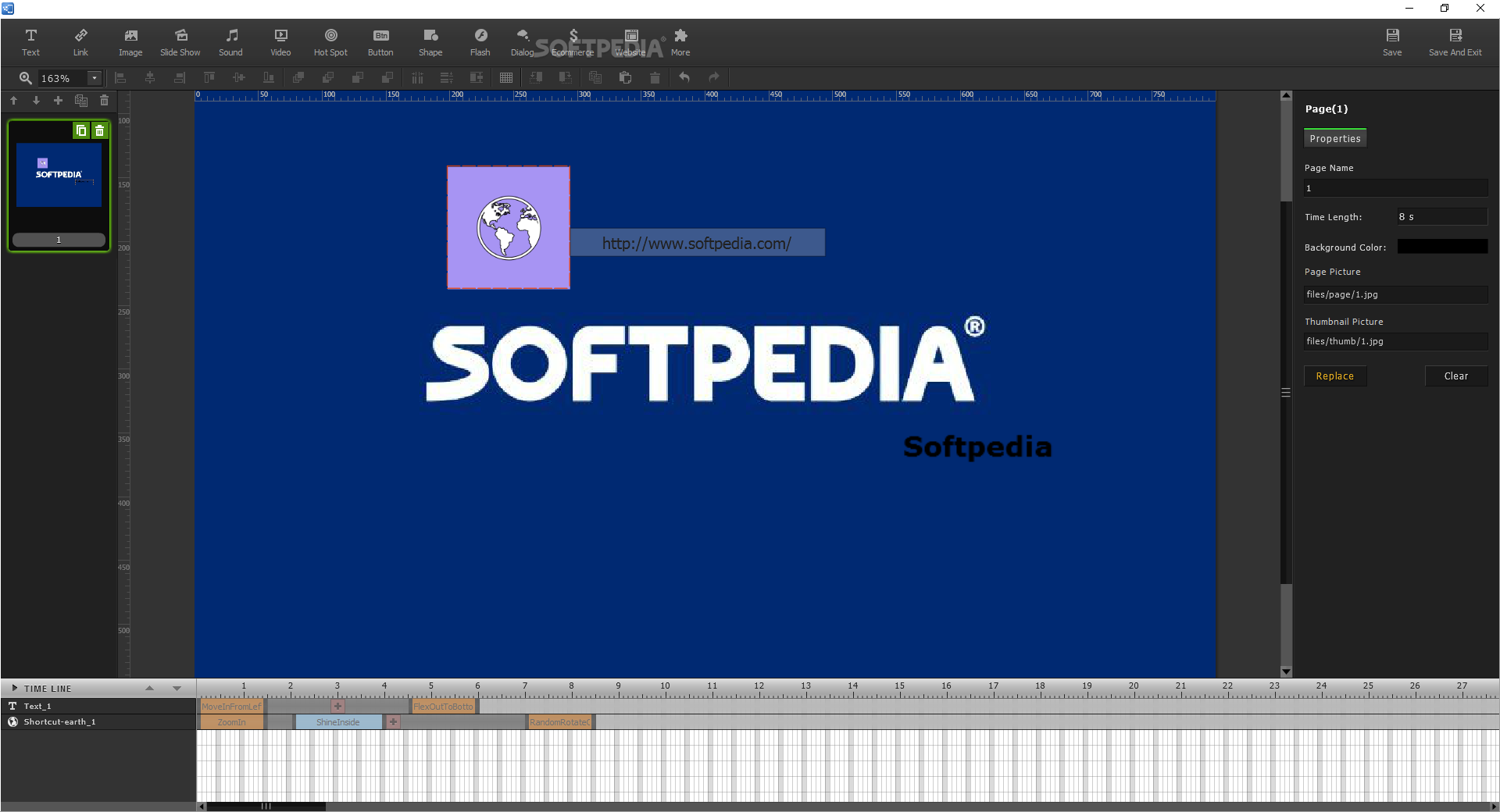Select the black Softpedia text on canvas
This screenshot has width=1500, height=812.
977,447
